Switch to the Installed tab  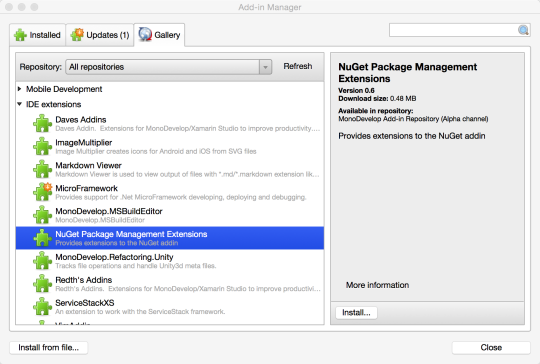point(38,35)
